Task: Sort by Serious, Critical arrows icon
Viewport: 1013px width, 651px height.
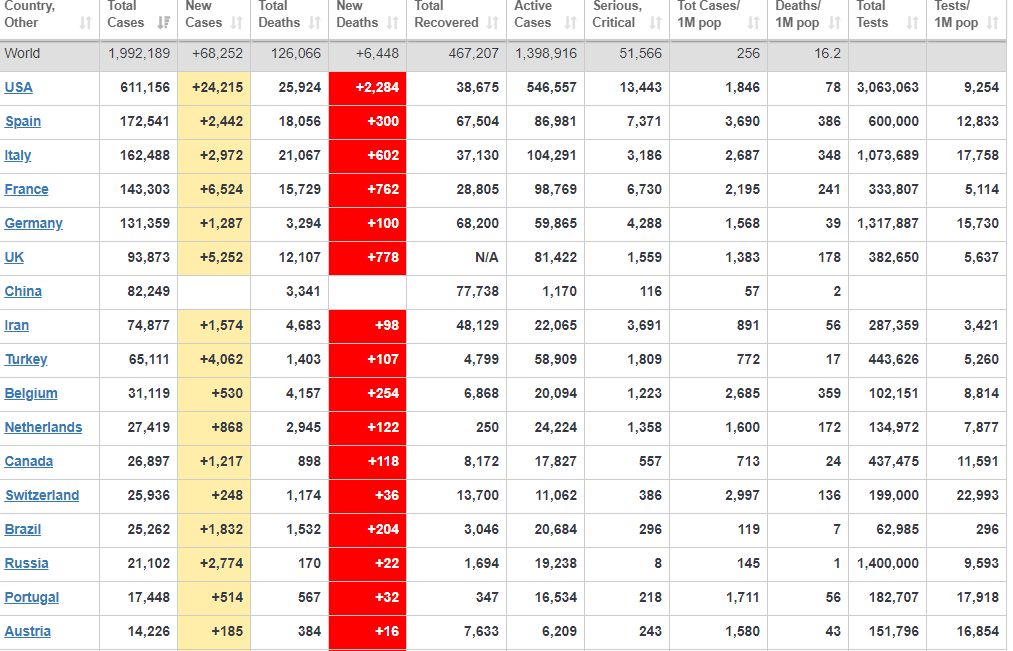Action: click(655, 22)
